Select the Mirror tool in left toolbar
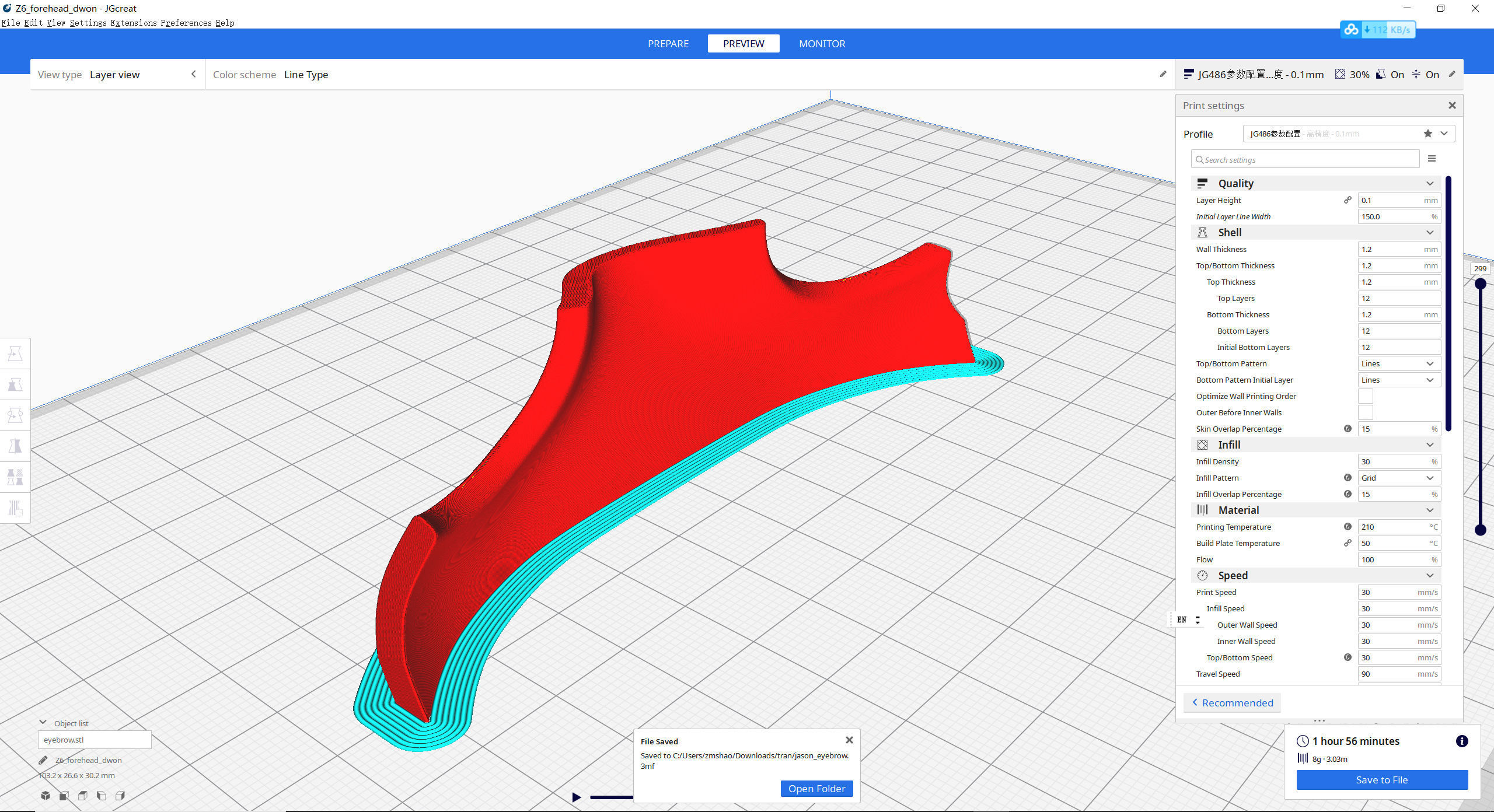The height and width of the screenshot is (812, 1494). (15, 446)
